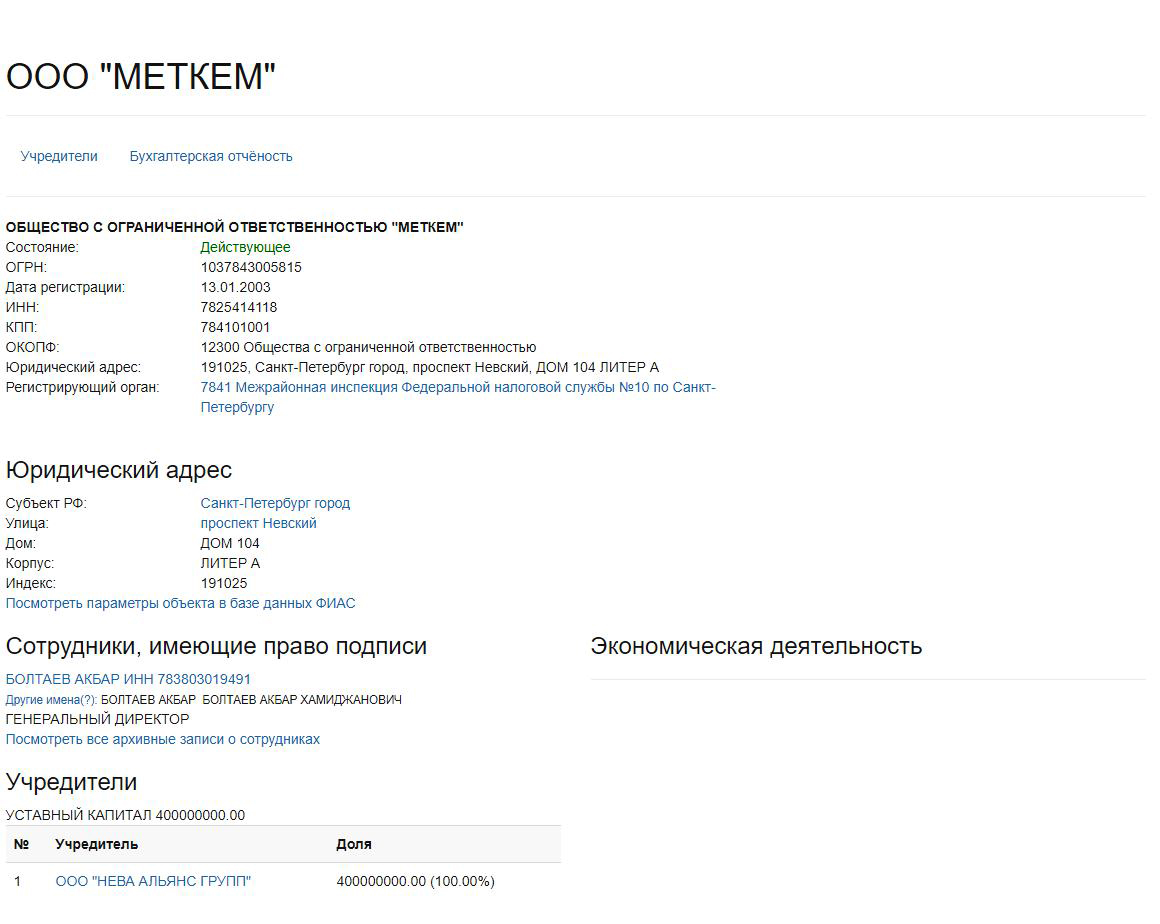
Task: Click the ОГРН number 1037843005815
Action: coord(251,267)
